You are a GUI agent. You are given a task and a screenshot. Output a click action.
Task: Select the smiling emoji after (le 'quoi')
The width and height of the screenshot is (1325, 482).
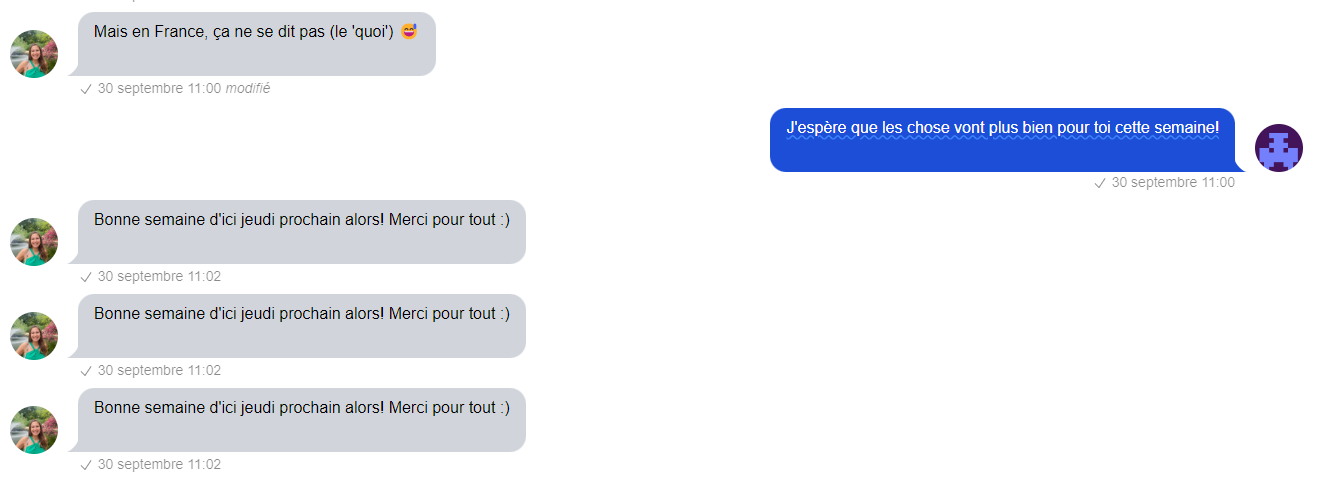point(409,32)
